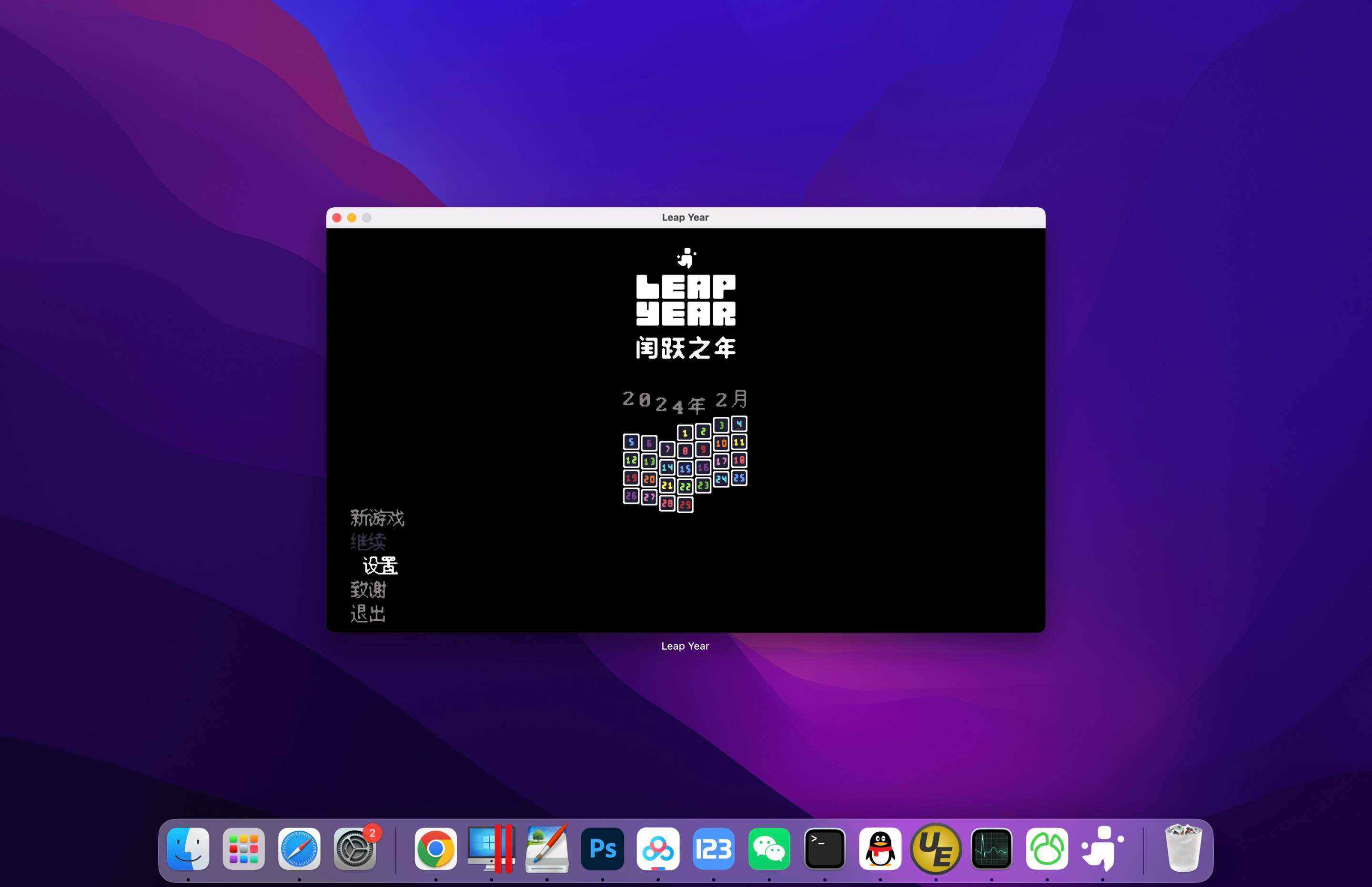The width and height of the screenshot is (1372, 887).
Task: Open the 设置 settings menu entry
Action: point(380,565)
